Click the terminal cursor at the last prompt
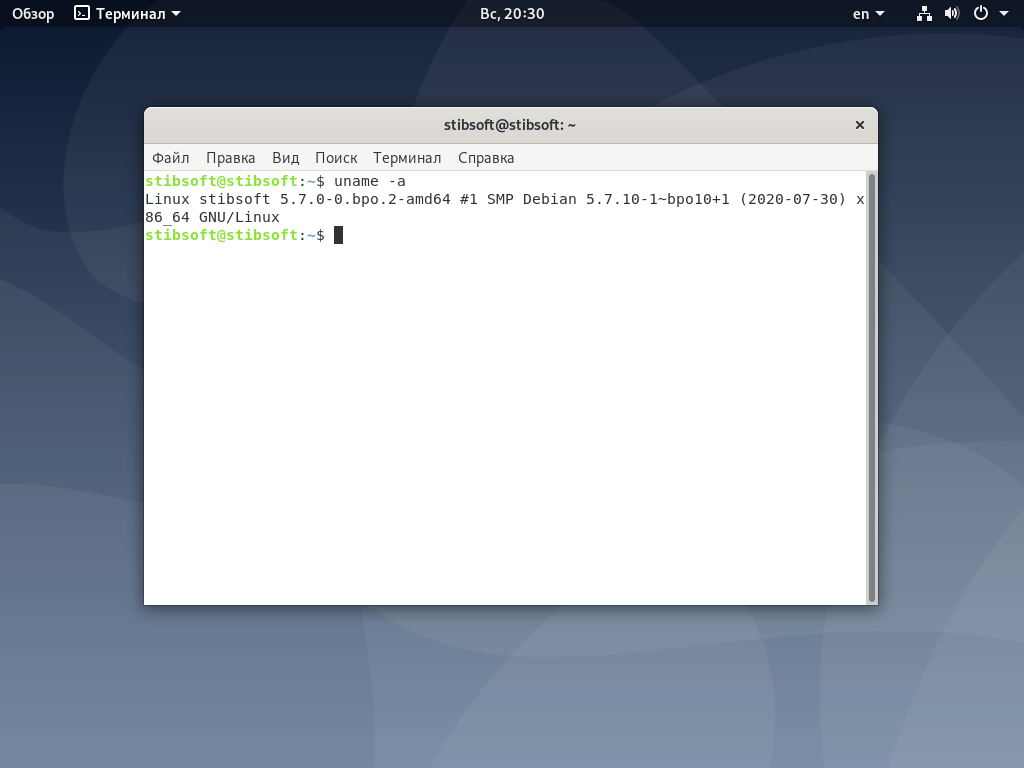This screenshot has height=768, width=1024. [338, 235]
